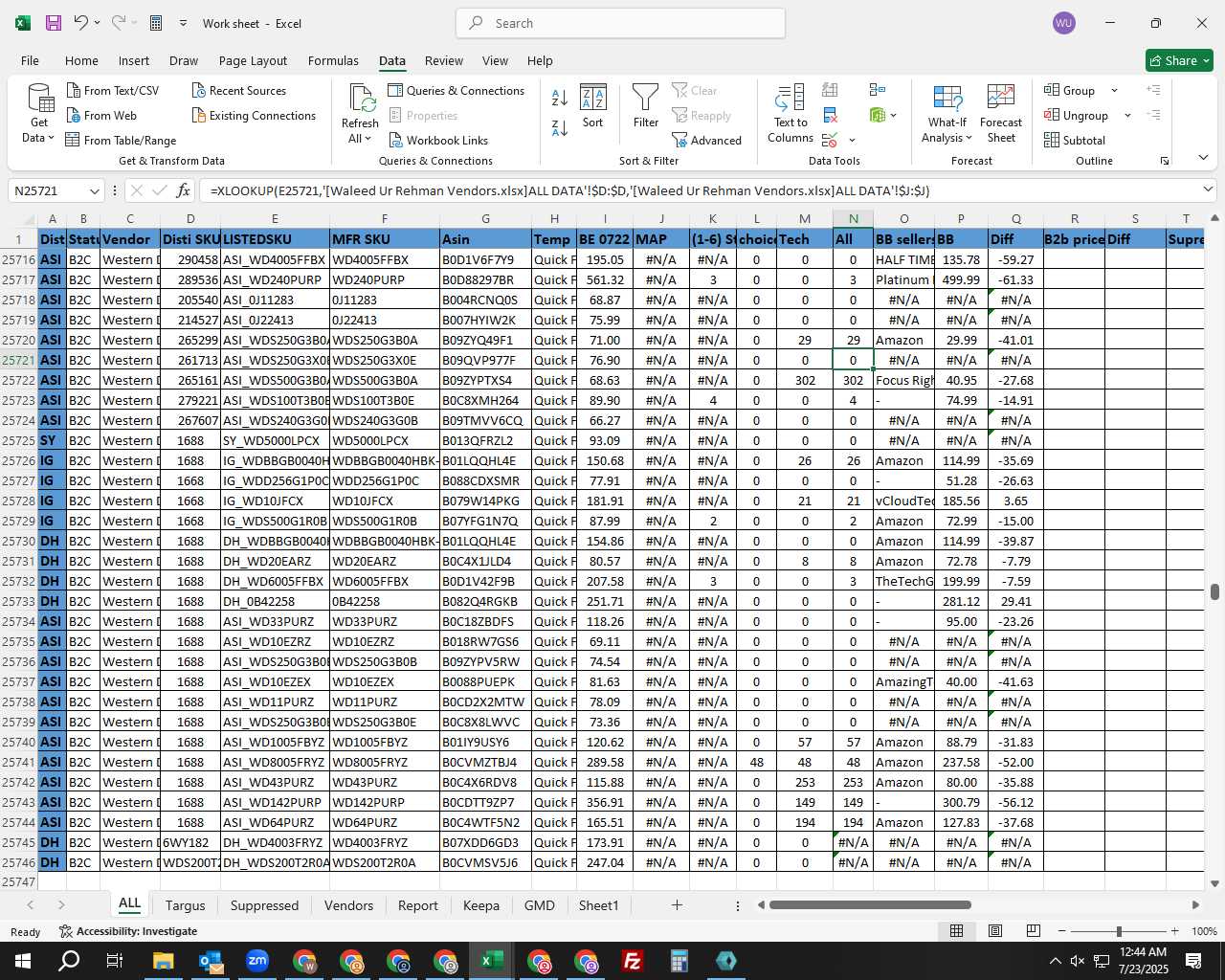Click the Search box in title bar

pos(620,23)
